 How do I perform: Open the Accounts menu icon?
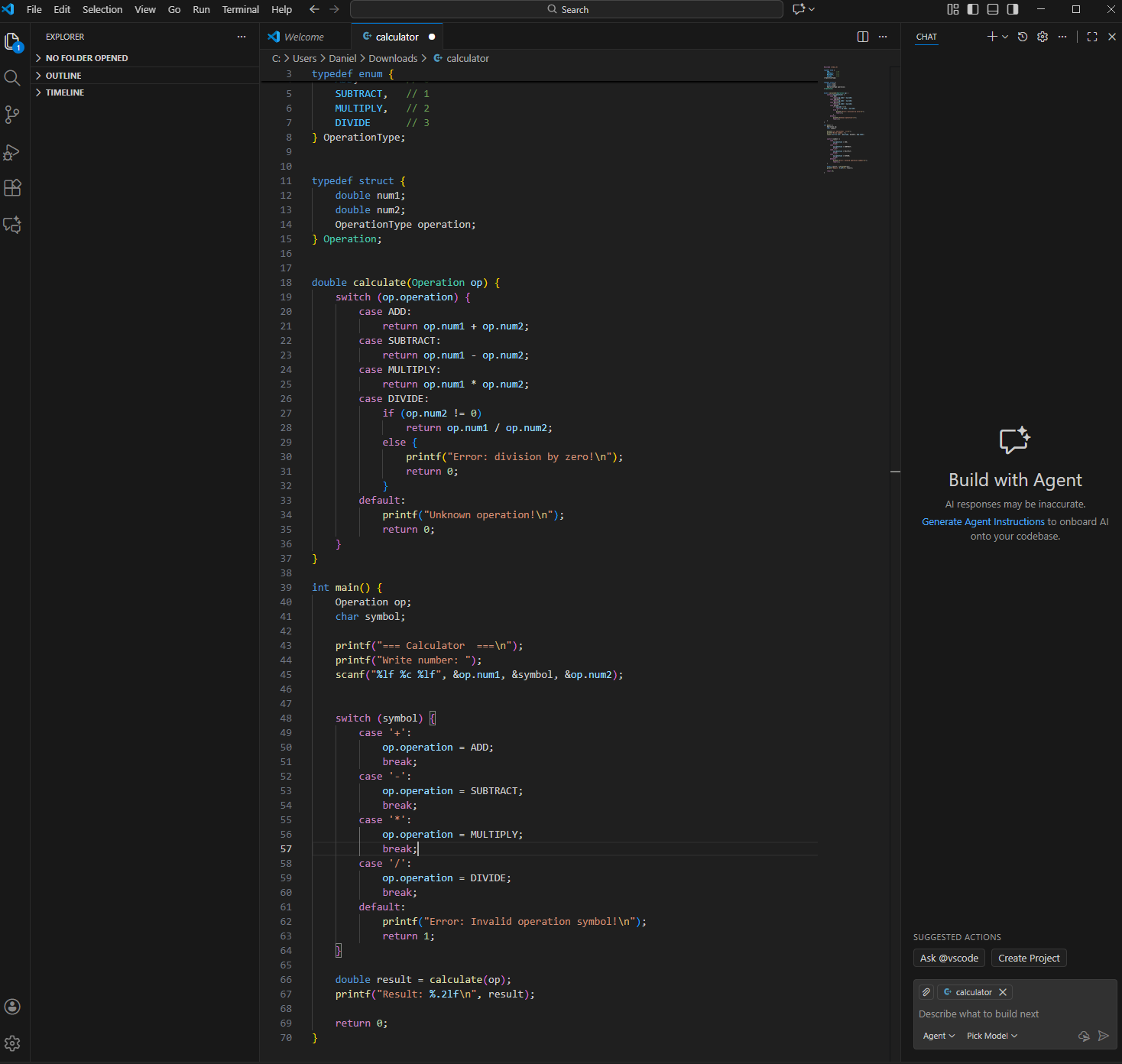point(12,1007)
